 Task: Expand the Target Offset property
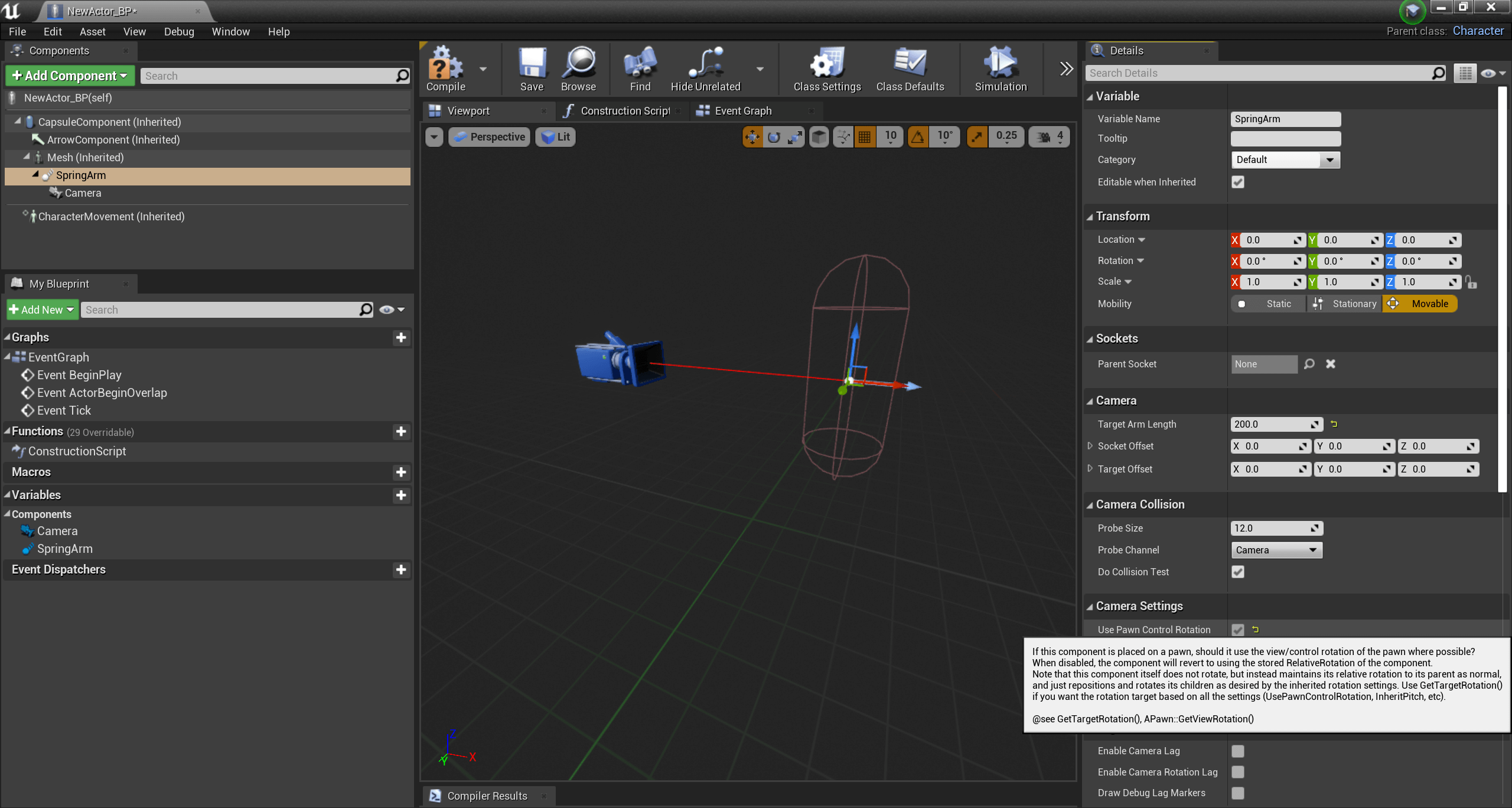click(x=1090, y=469)
